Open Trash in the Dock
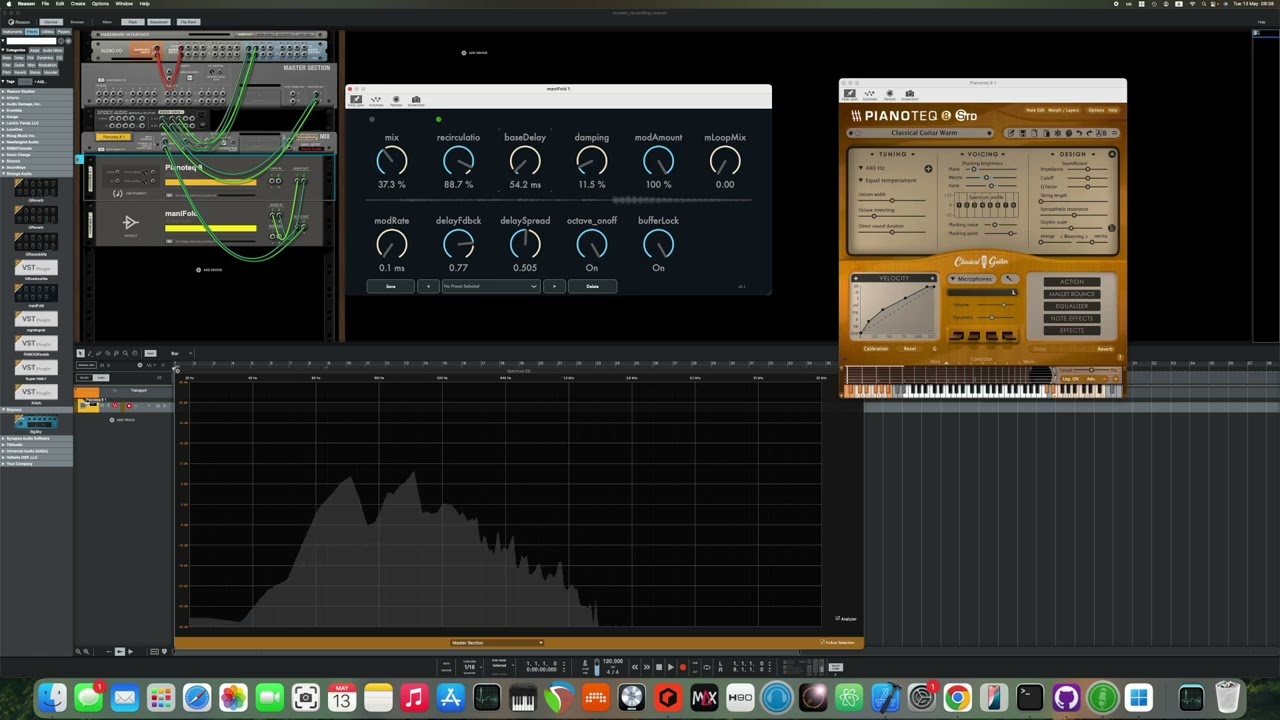 1227,697
